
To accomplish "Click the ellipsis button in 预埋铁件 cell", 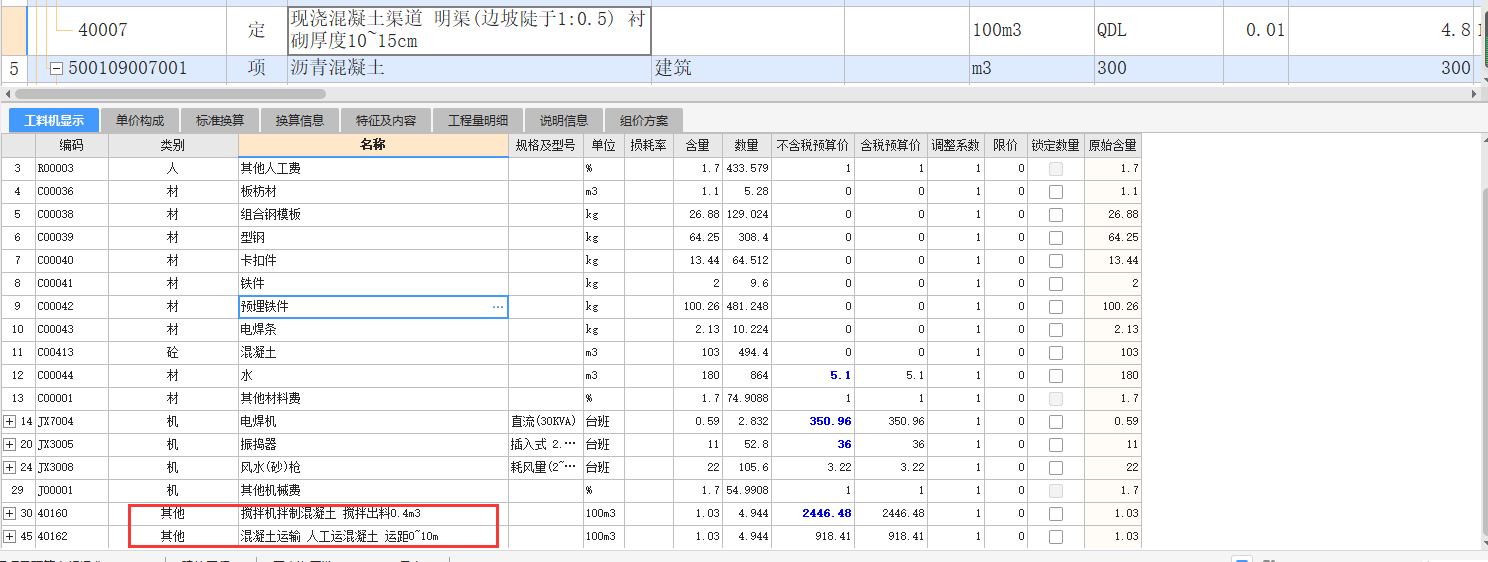I will [498, 307].
